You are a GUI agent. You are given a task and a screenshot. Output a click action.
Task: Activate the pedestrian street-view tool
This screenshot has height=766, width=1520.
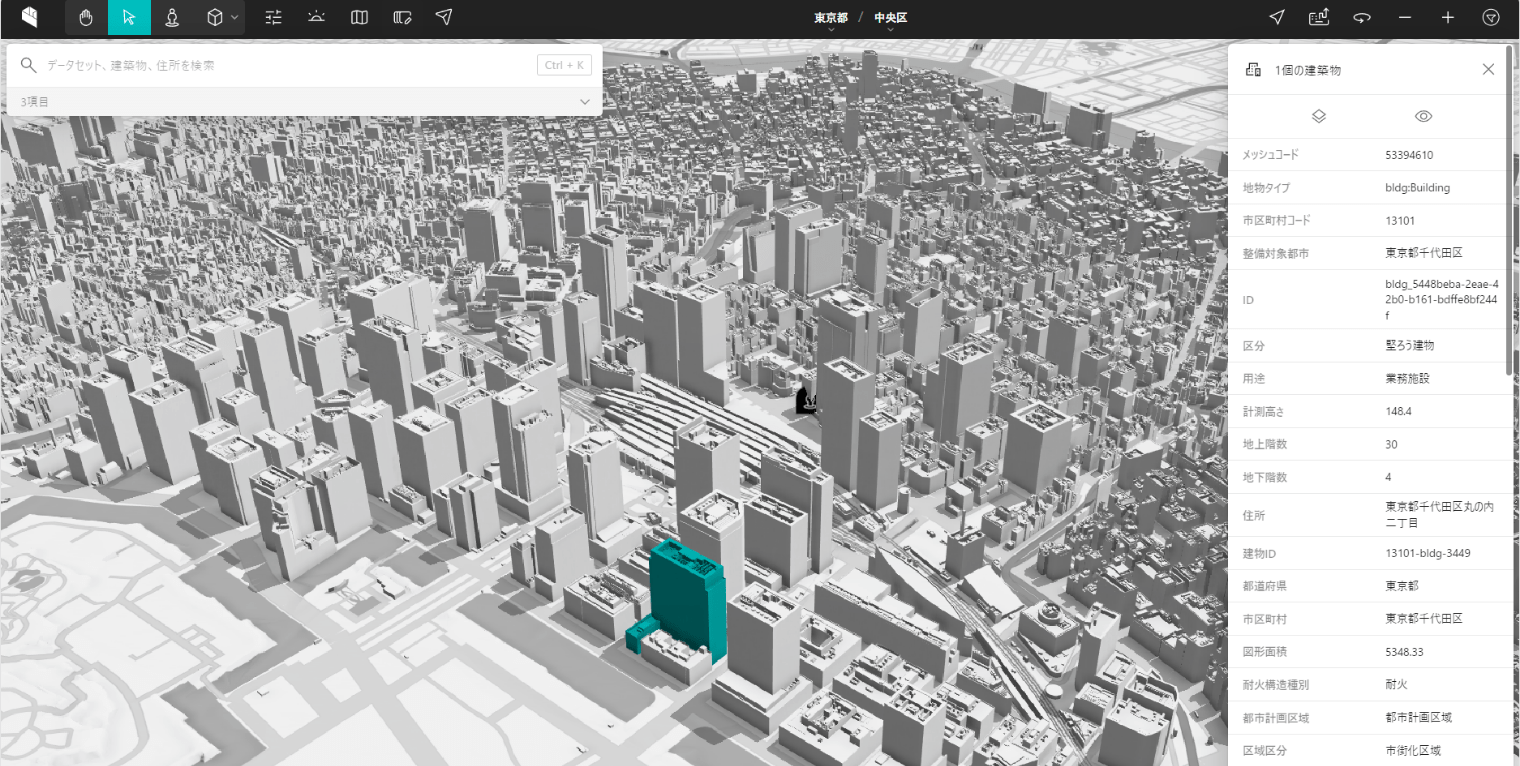(172, 17)
